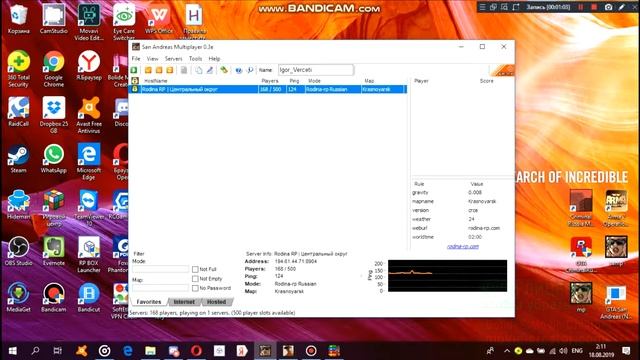Click the gravity rule row
Image resolution: width=640 pixels, height=360 pixels.
click(462, 193)
